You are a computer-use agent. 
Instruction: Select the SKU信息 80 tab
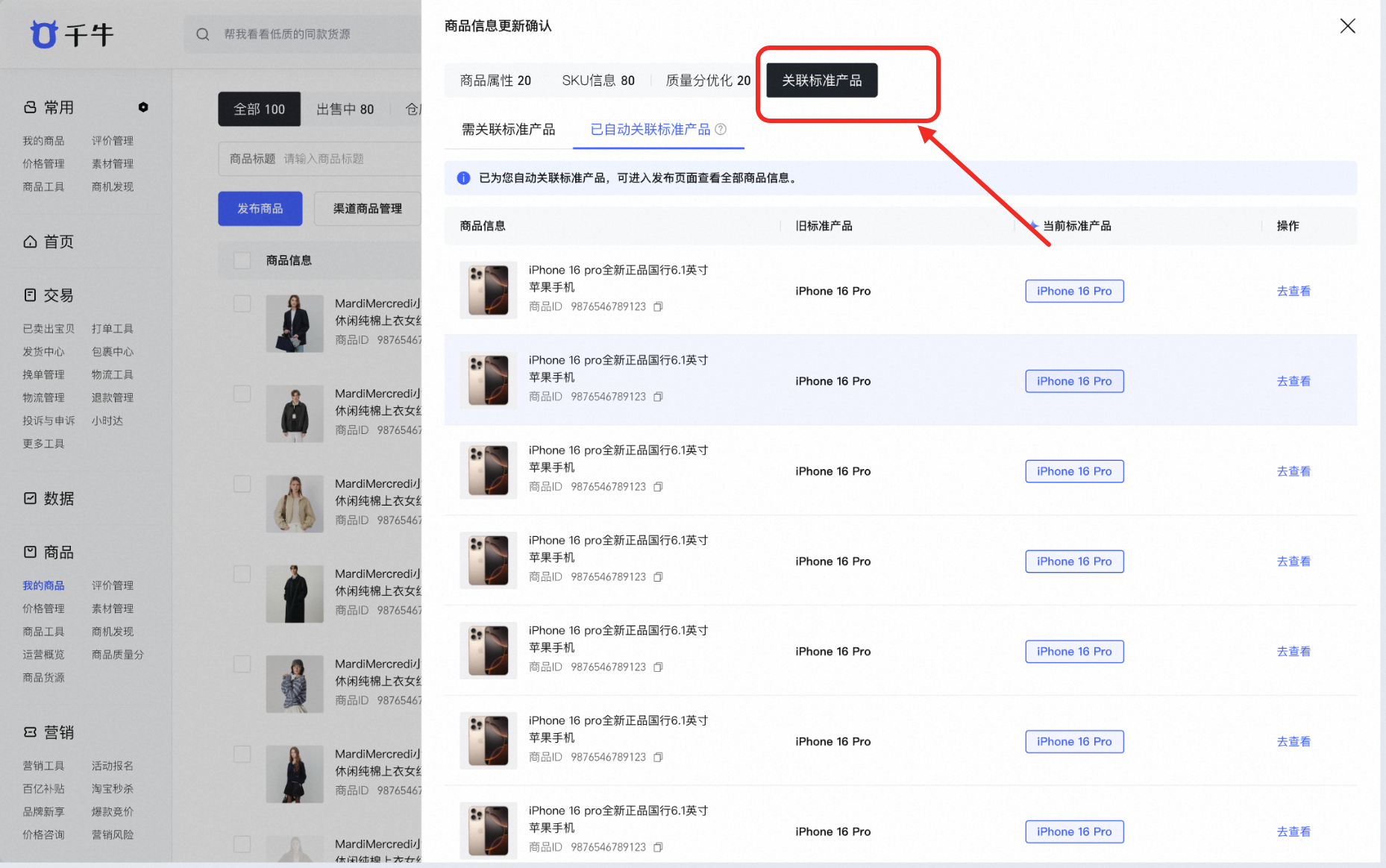coord(598,81)
